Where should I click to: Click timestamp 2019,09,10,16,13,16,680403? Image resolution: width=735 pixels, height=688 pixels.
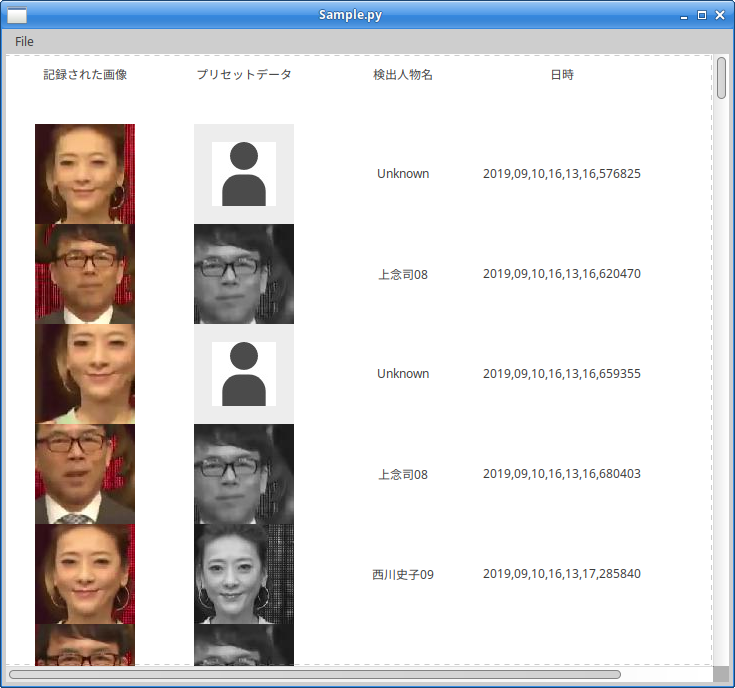562,474
